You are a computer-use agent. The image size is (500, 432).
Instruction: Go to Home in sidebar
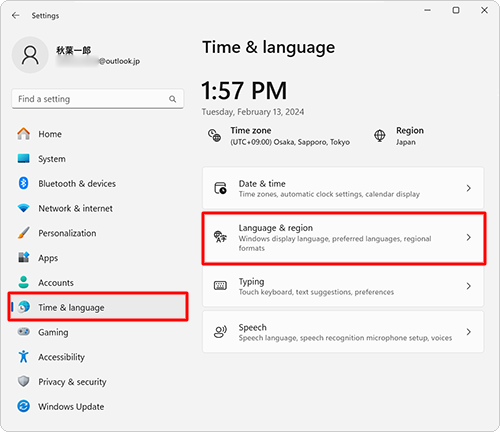(97, 134)
